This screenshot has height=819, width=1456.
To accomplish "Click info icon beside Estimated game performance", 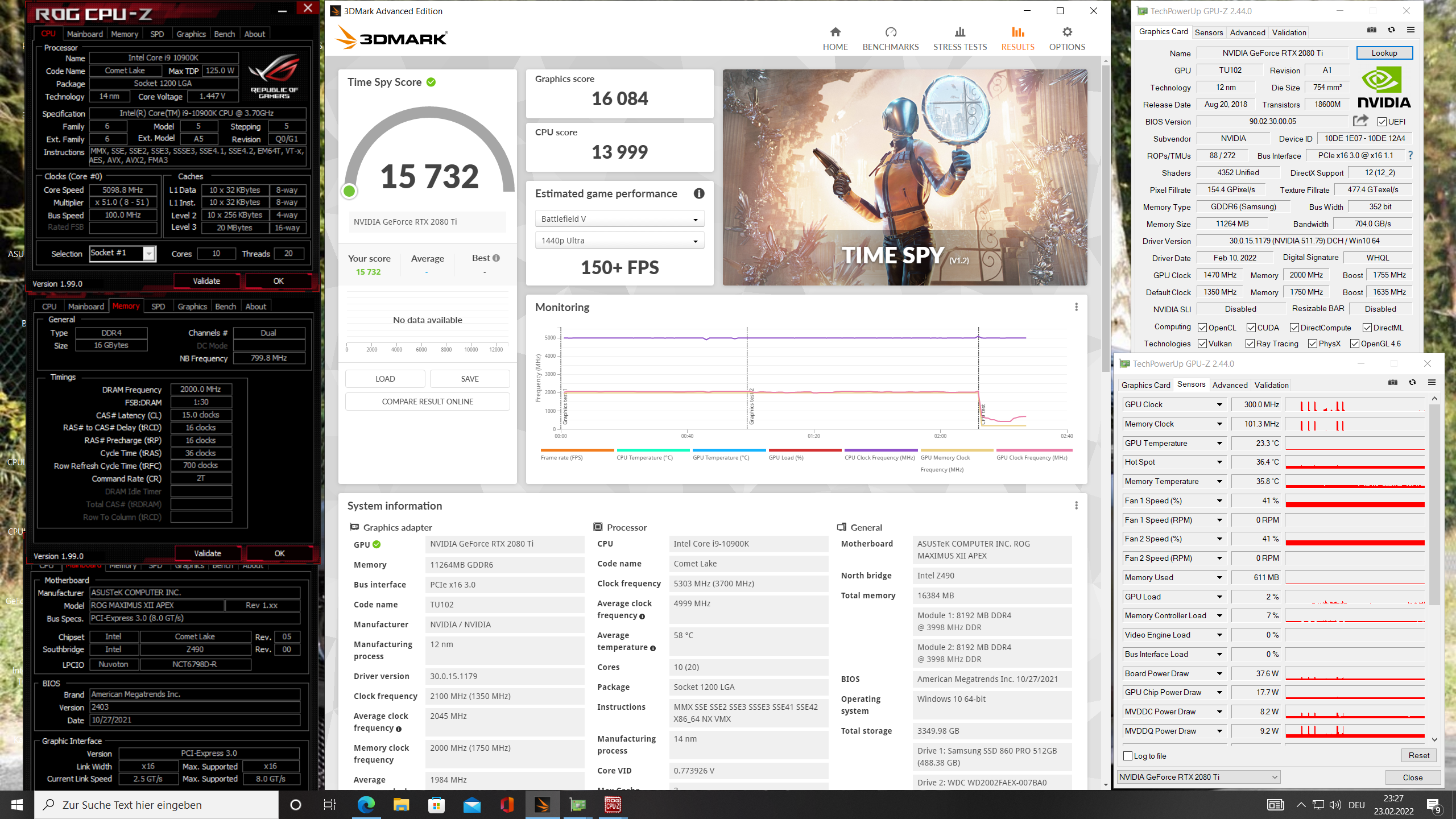I will [699, 193].
